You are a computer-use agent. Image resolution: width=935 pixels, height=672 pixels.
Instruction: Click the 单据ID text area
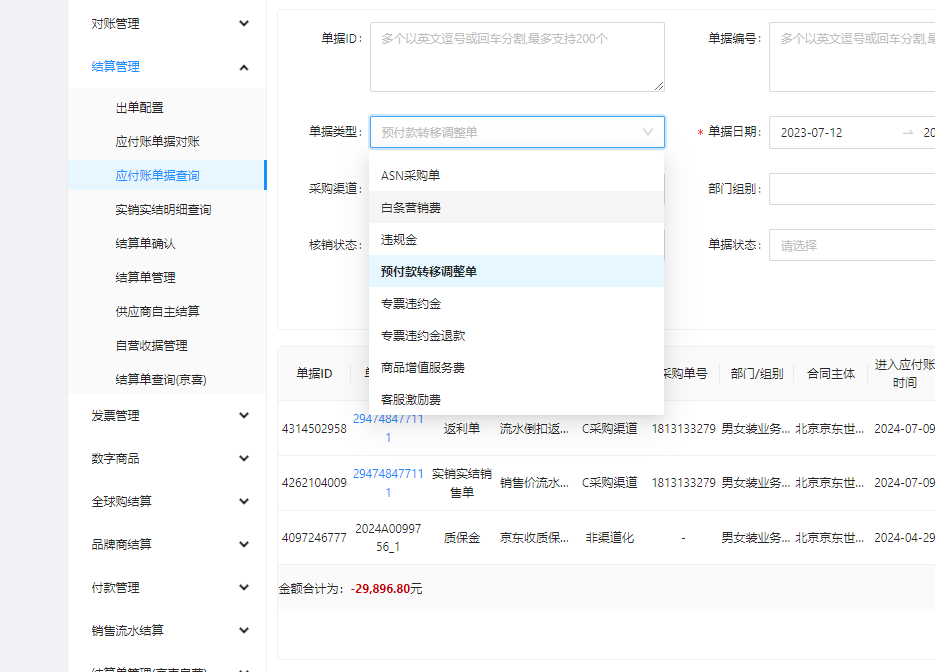517,57
